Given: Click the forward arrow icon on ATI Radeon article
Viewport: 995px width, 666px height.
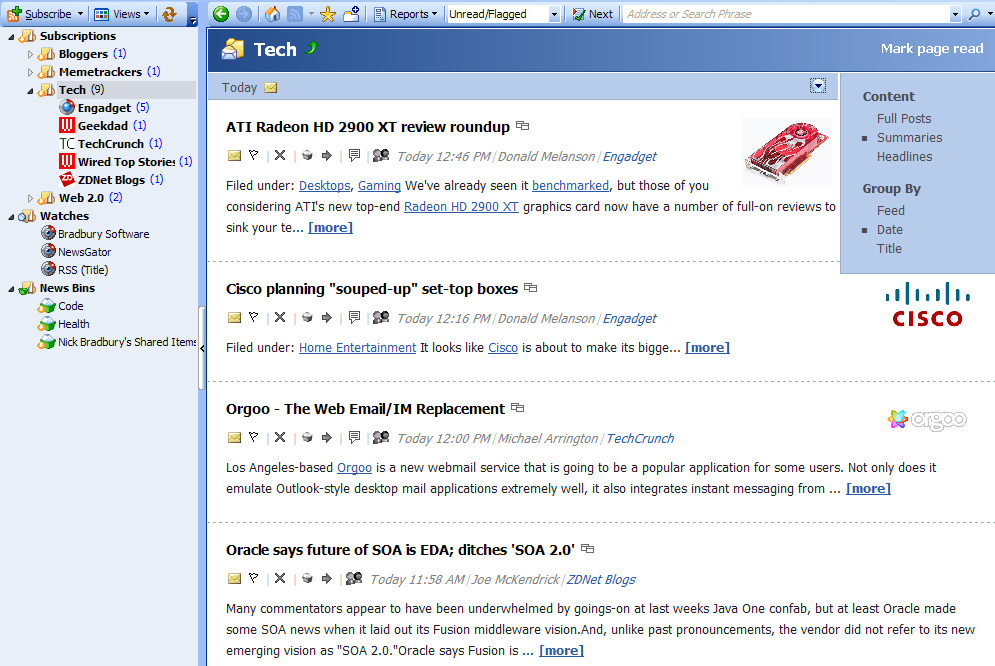Looking at the screenshot, I should [327, 155].
